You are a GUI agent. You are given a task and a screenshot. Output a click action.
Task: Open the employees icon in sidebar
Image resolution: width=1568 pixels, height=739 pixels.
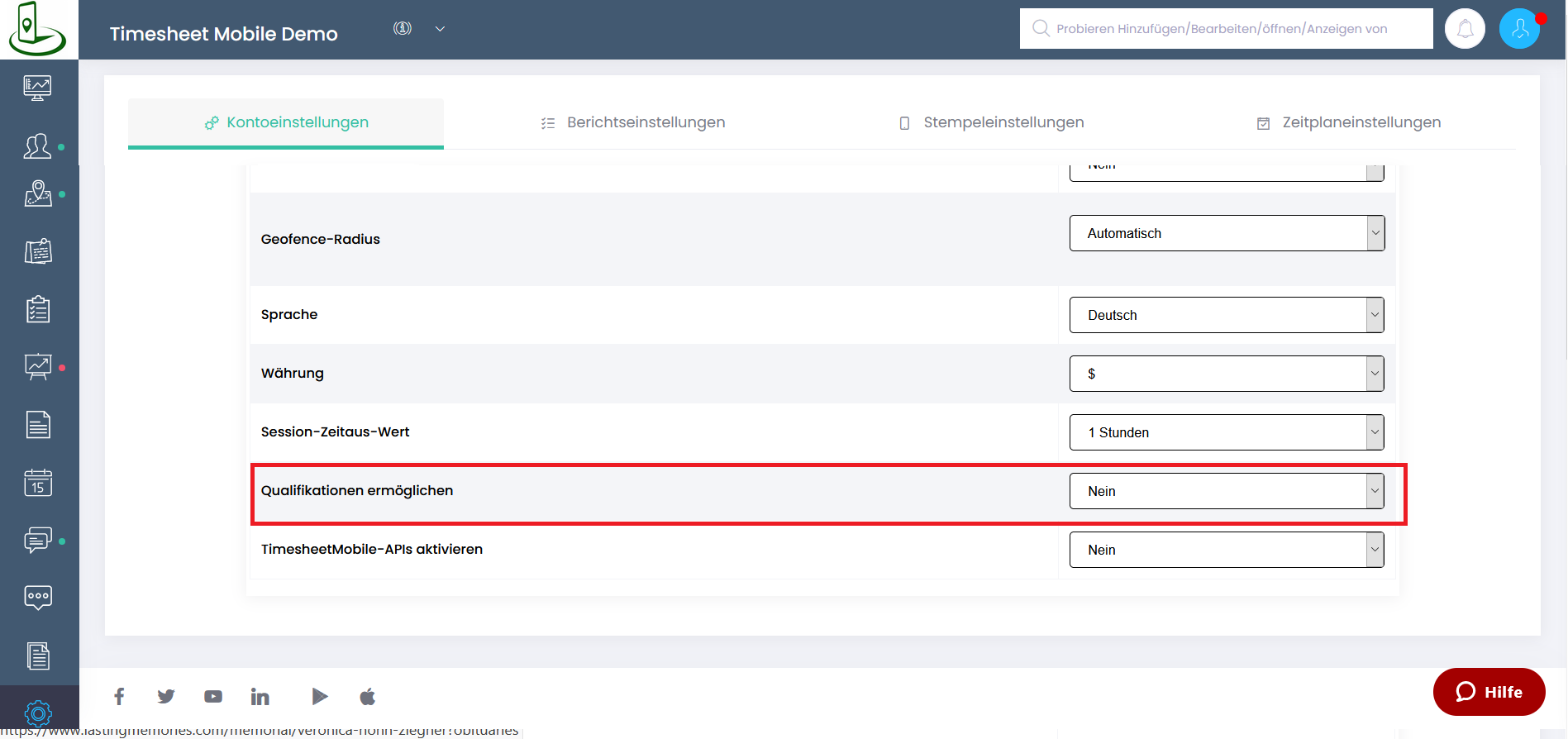coord(38,146)
